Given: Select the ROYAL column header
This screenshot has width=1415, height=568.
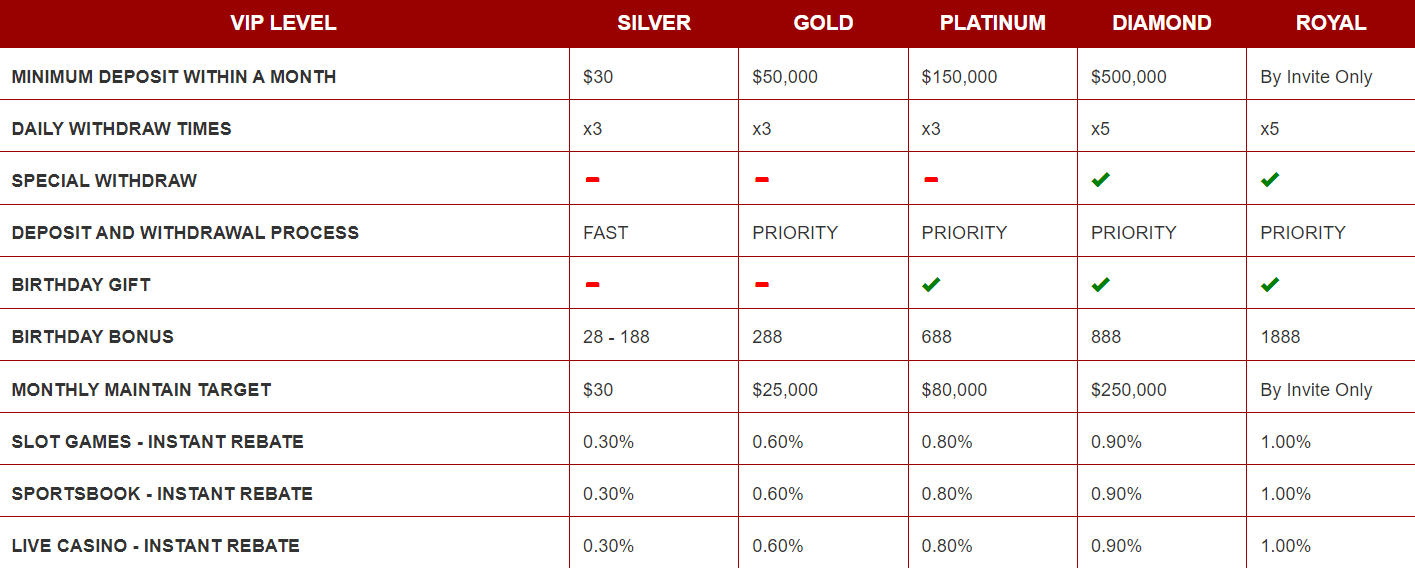Looking at the screenshot, I should click(x=1331, y=23).
